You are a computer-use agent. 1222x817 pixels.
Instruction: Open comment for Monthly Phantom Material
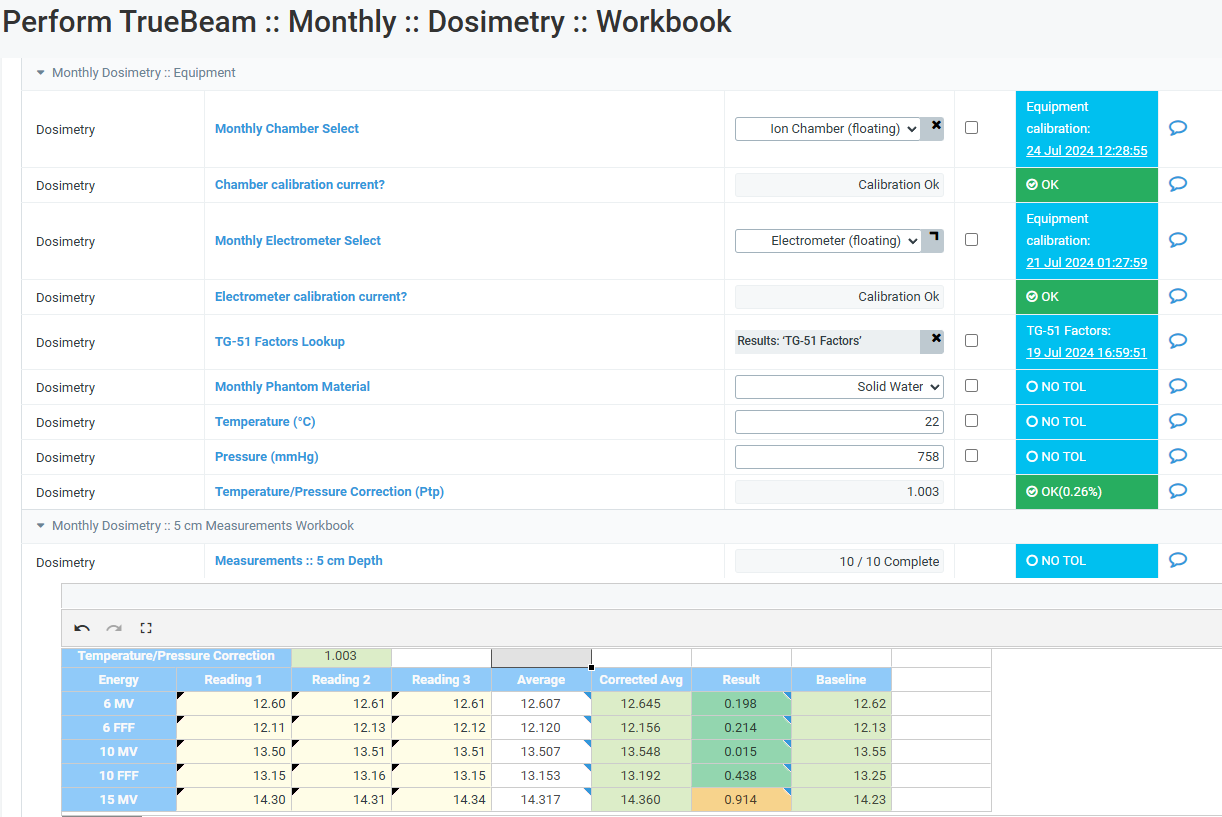[x=1178, y=386]
